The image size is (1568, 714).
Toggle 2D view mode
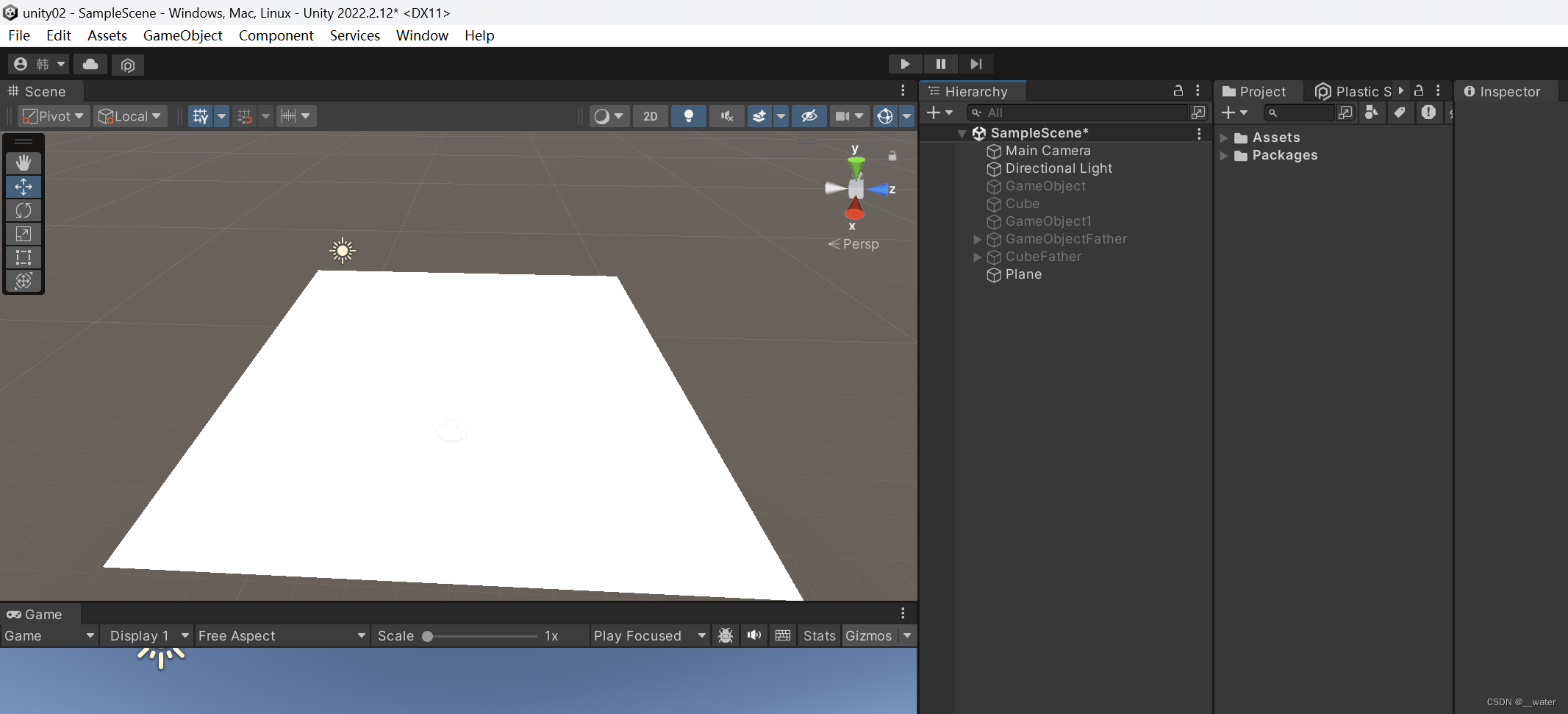point(651,116)
